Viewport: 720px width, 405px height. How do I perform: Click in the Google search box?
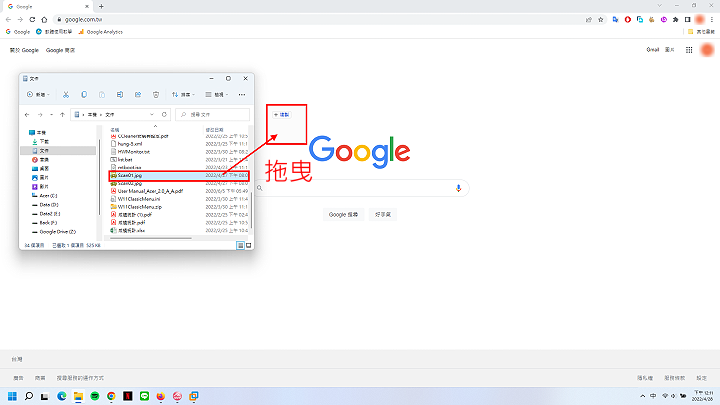click(358, 188)
